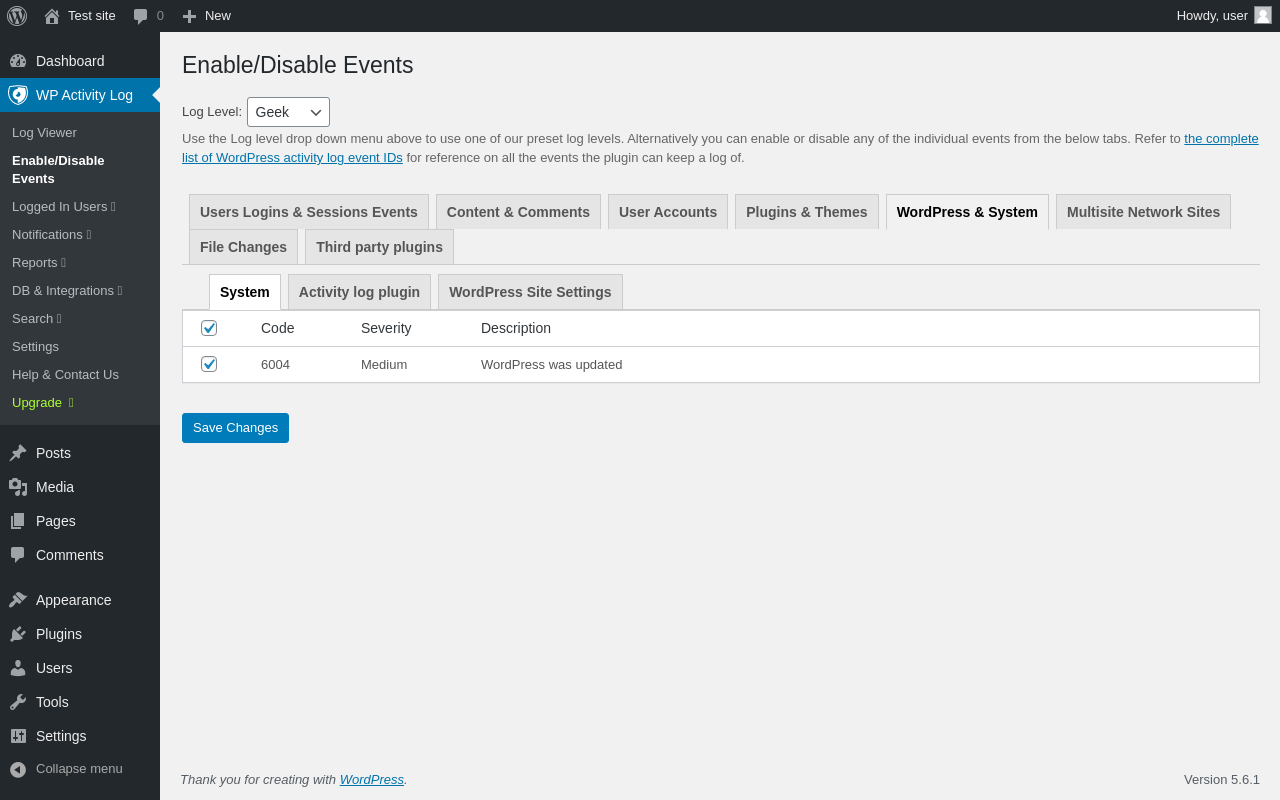Viewport: 1280px width, 800px height.
Task: Open the Howdy, user account menu
Action: pos(1223,16)
